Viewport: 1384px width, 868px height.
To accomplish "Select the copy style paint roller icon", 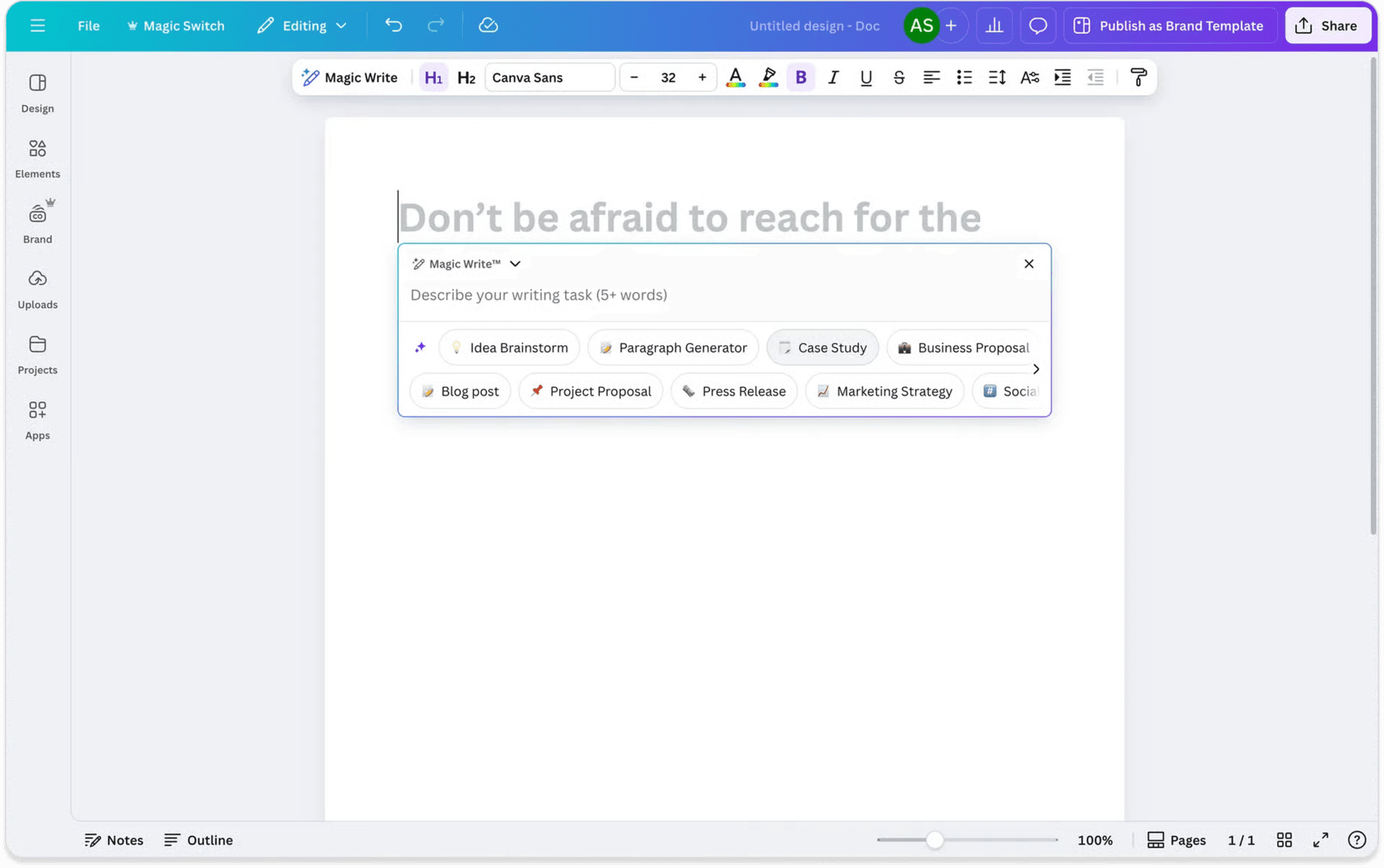I will click(1139, 77).
